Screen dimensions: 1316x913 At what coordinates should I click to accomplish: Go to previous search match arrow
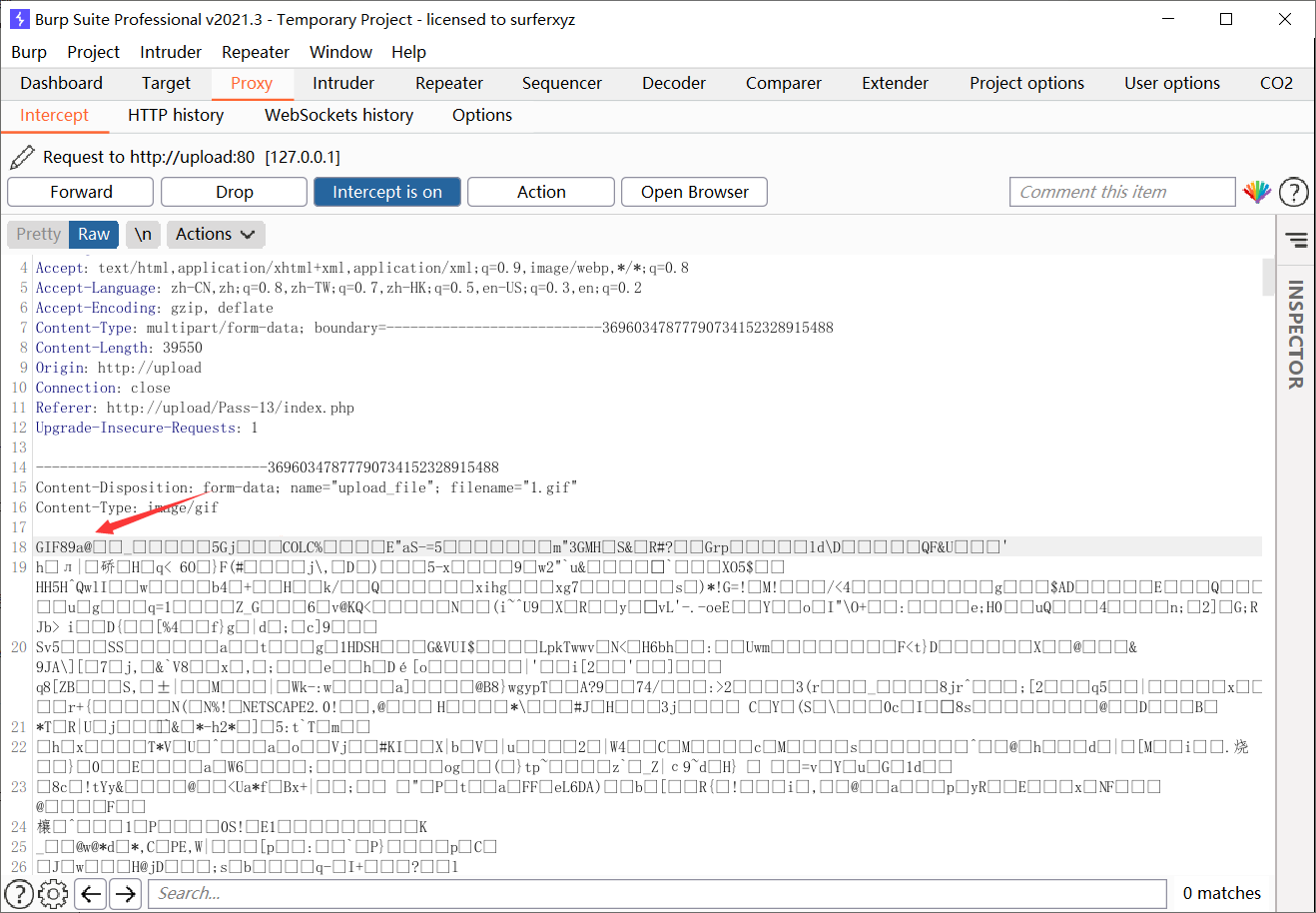(91, 893)
